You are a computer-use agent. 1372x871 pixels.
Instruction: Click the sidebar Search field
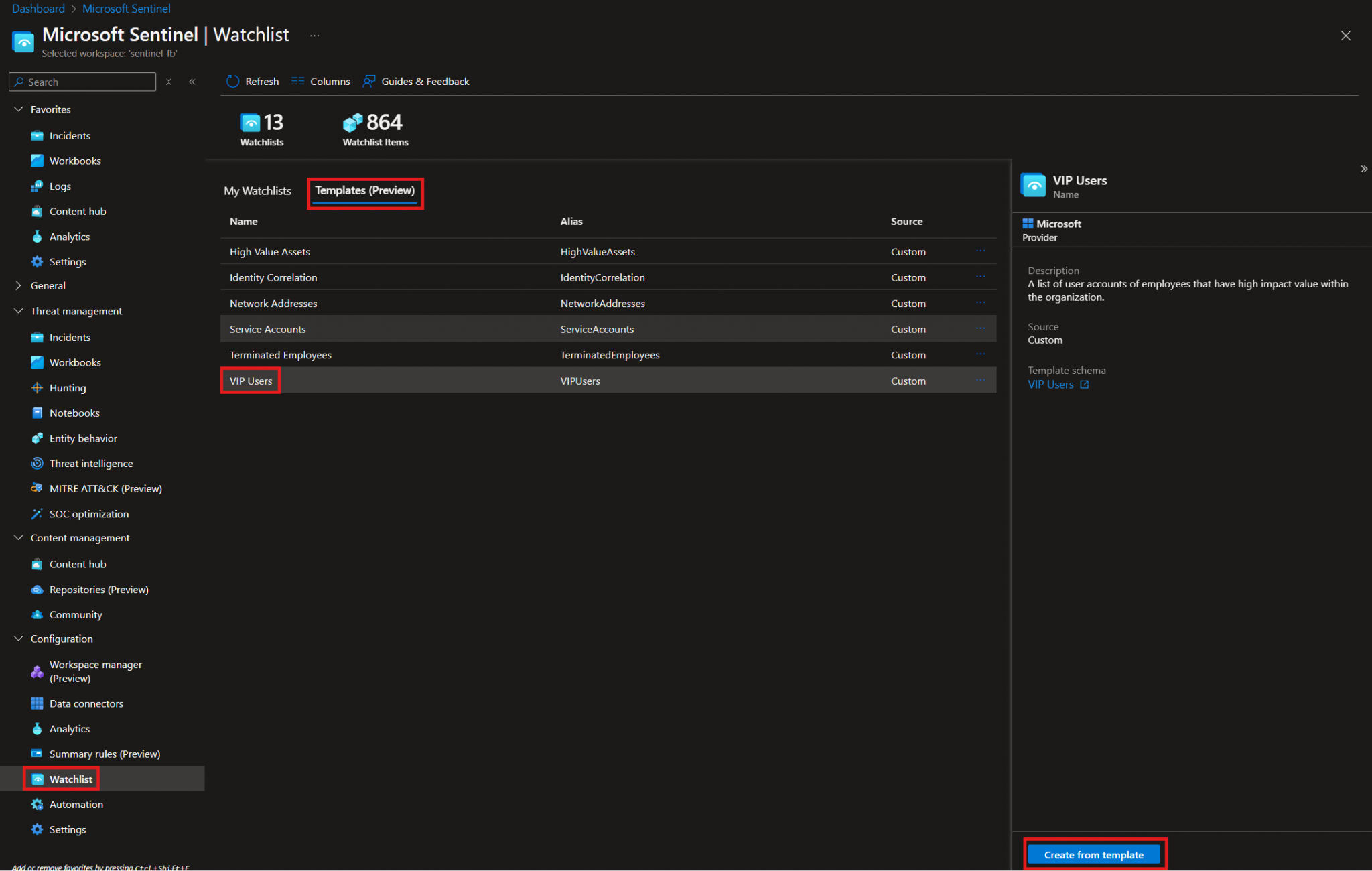click(82, 82)
